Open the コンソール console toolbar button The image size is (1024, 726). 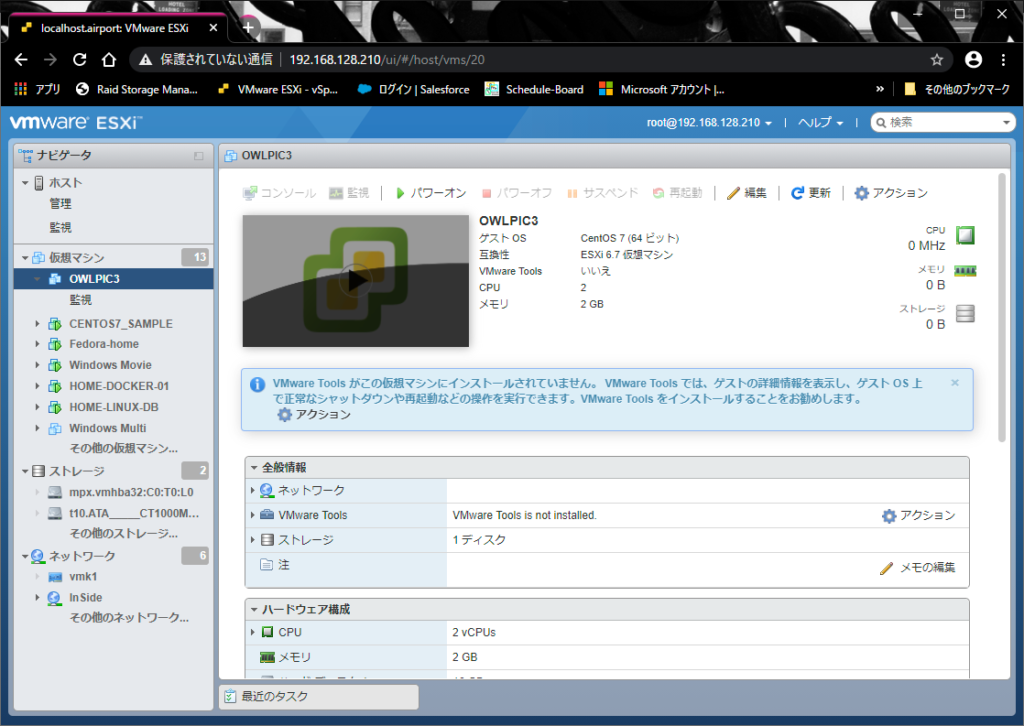click(x=280, y=193)
